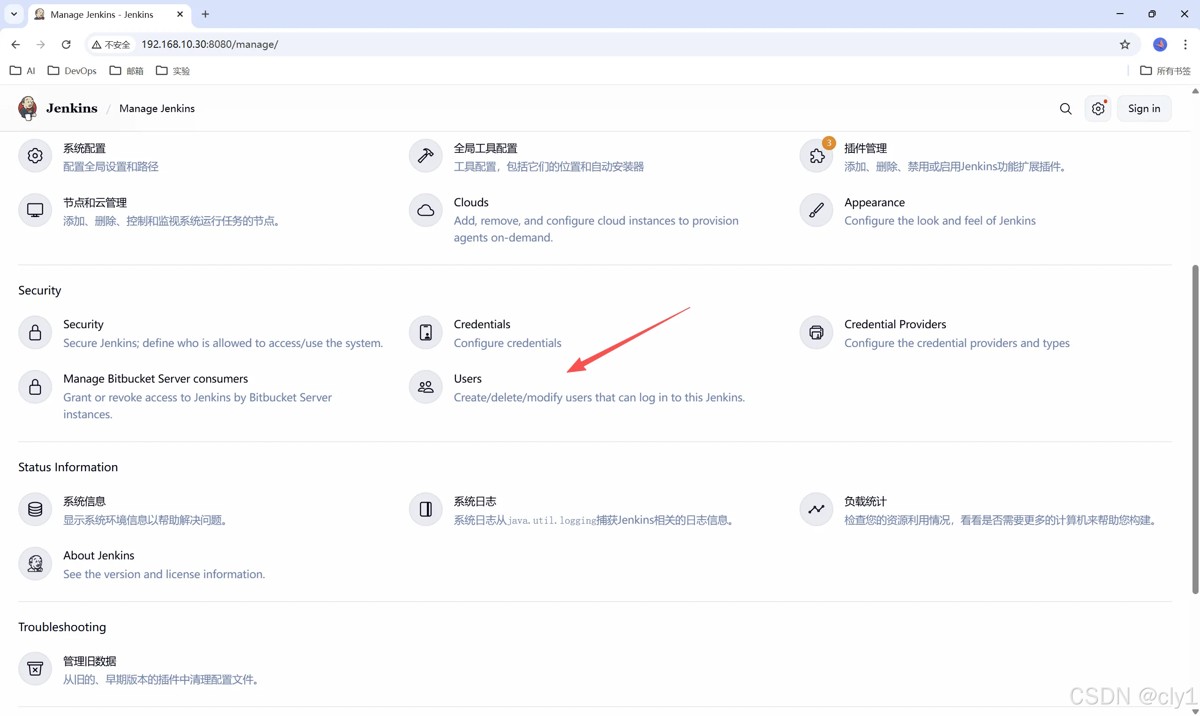1200x716 pixels.
Task: Open the 插件管理 puzzle icon
Action: coord(817,156)
